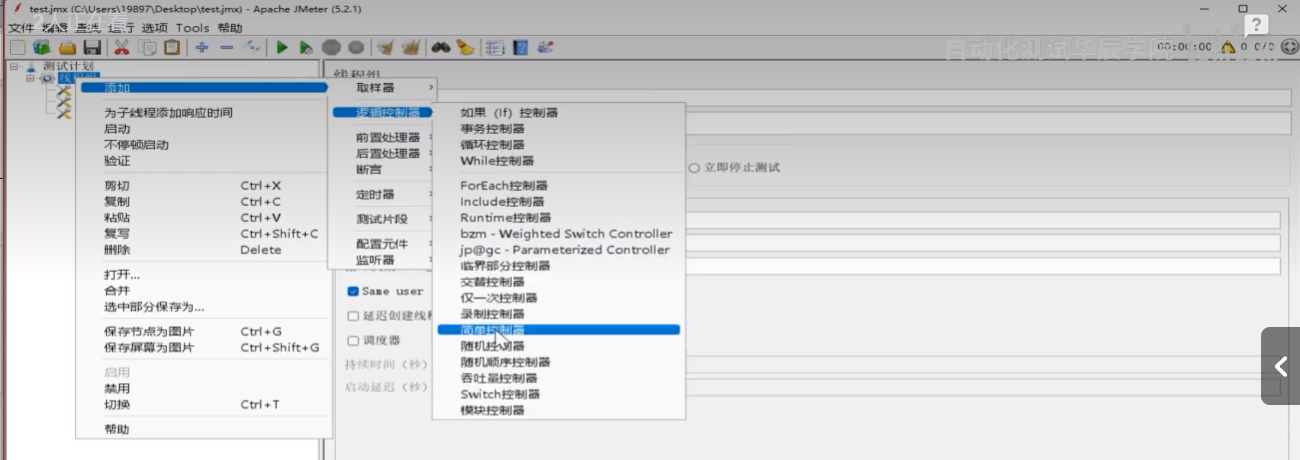Viewport: 1300px width, 460px height.
Task: Click the side panel arrow button
Action: pos(1280,366)
